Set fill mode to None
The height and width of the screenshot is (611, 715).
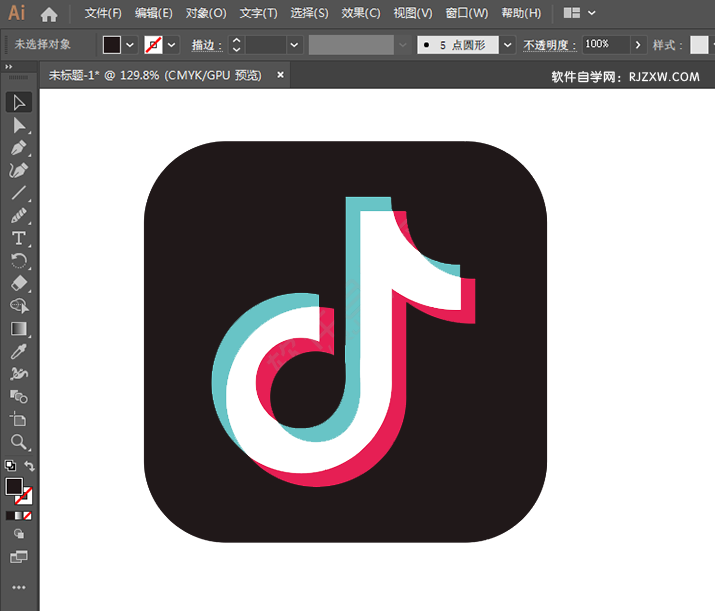[x=27, y=516]
